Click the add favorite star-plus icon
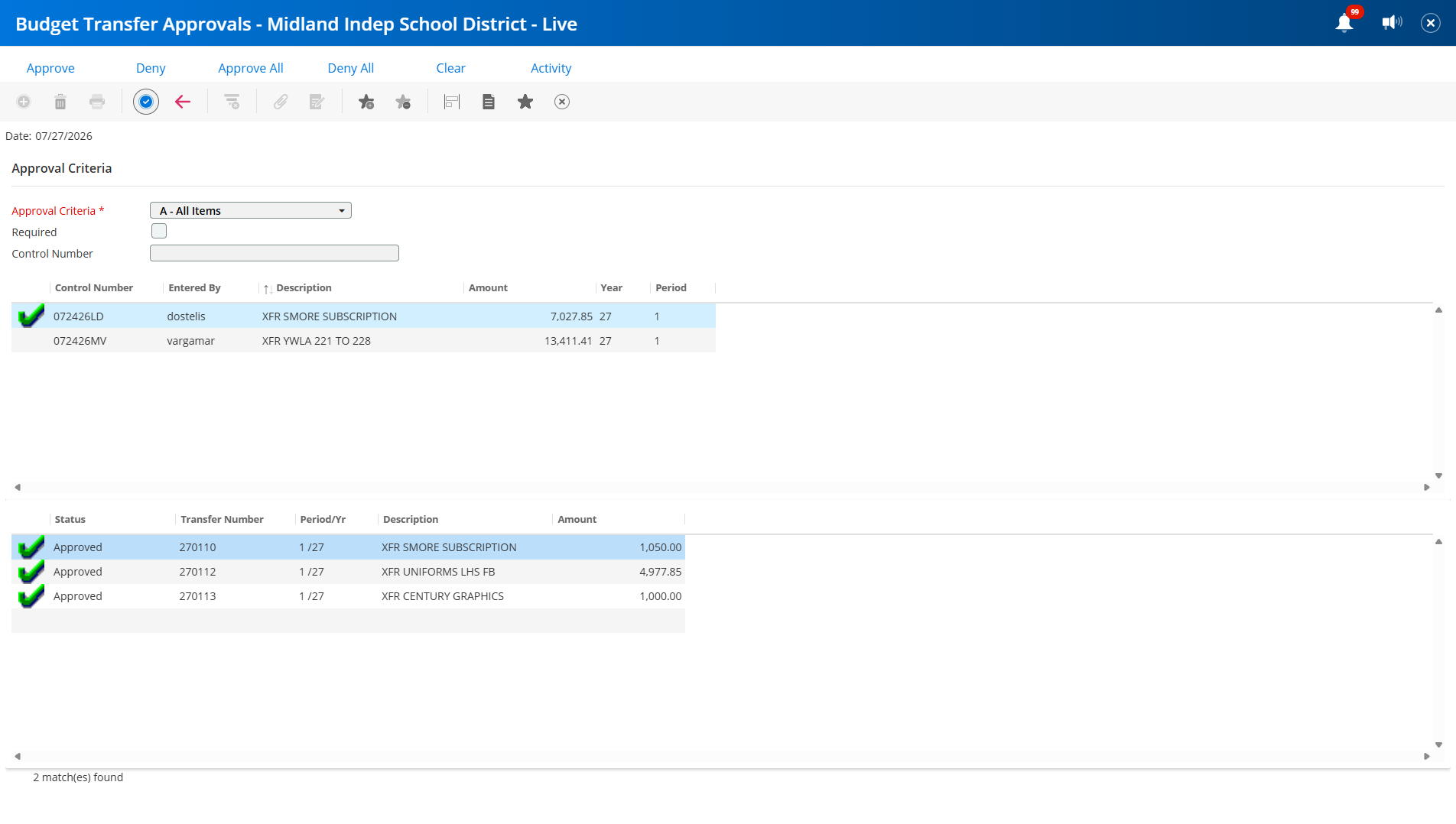The width and height of the screenshot is (1456, 824). click(366, 102)
